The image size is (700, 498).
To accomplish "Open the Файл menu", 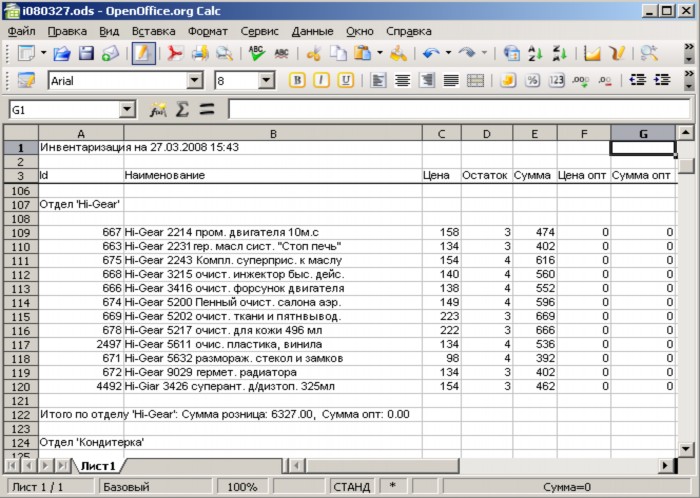I will 21,32.
